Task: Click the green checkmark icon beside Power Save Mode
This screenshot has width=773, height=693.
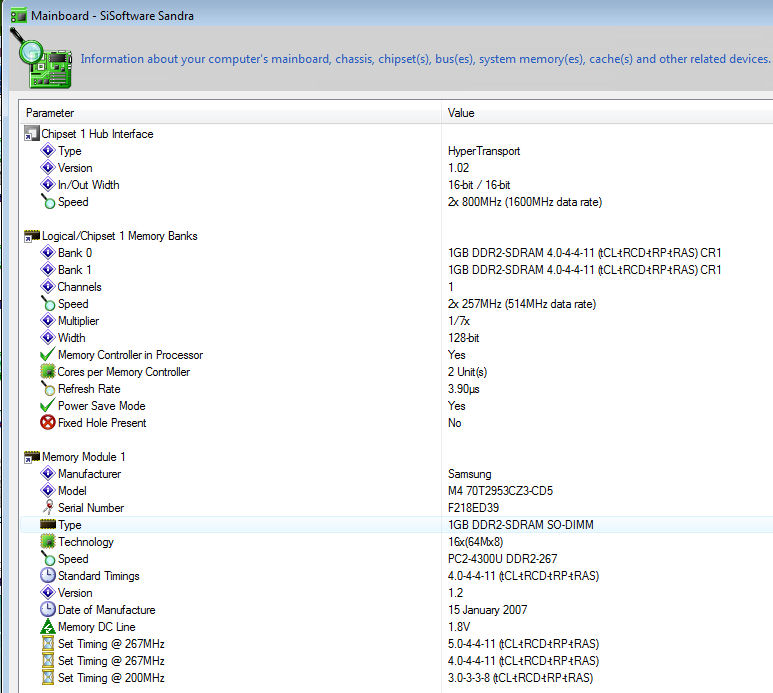Action: 47,406
